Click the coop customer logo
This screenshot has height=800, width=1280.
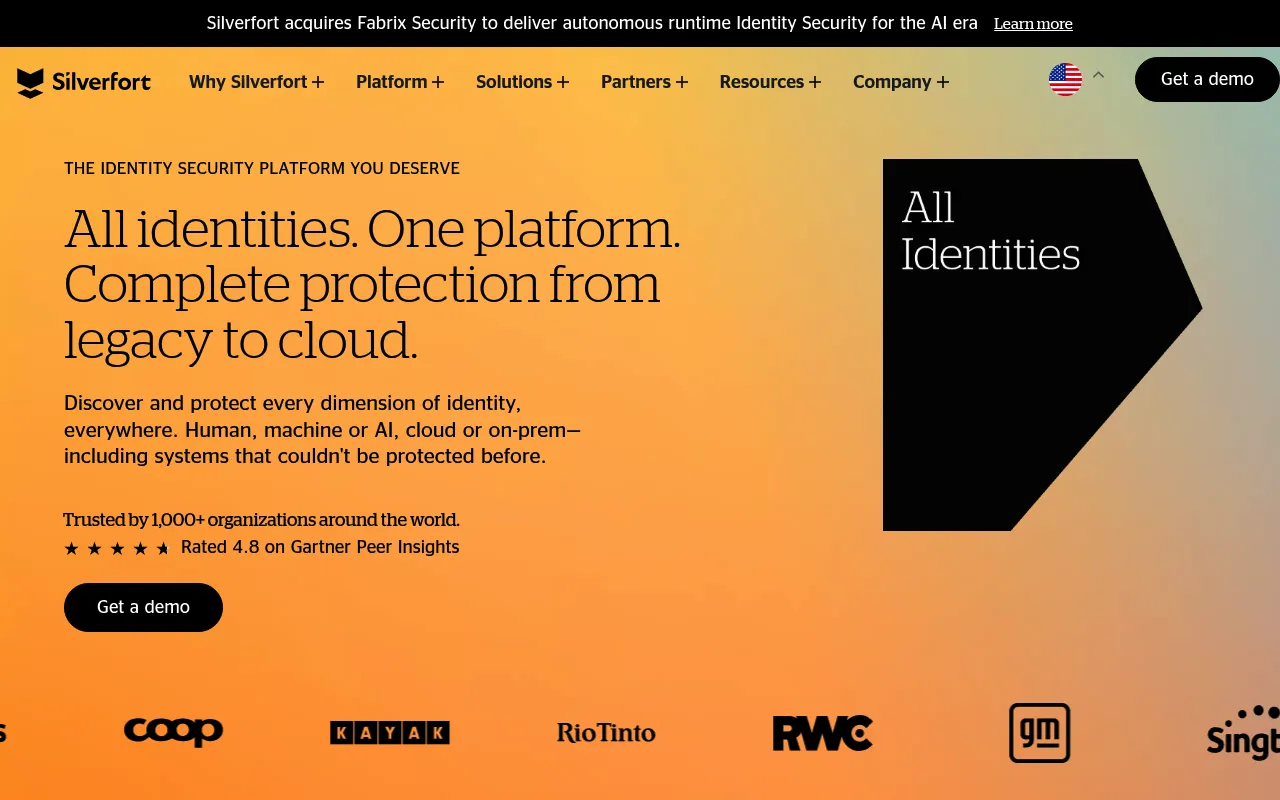point(173,732)
